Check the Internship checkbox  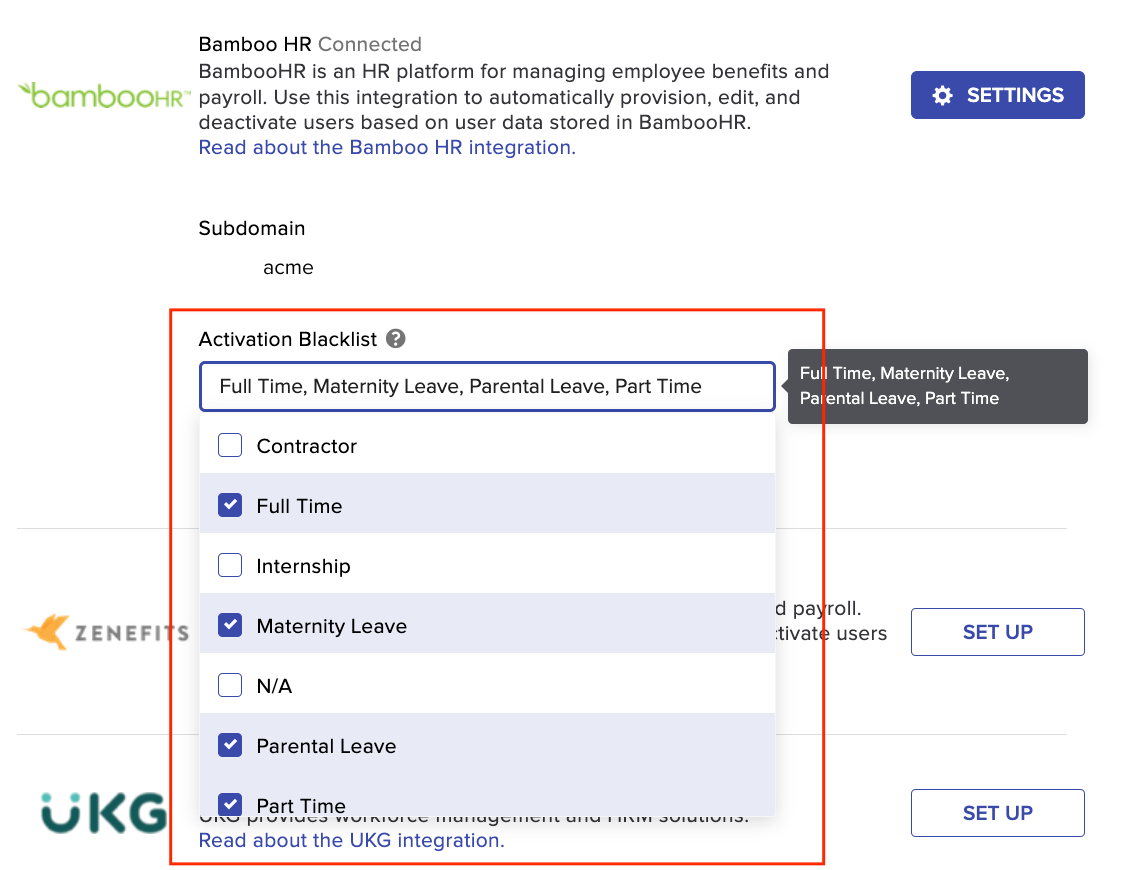pos(230,565)
